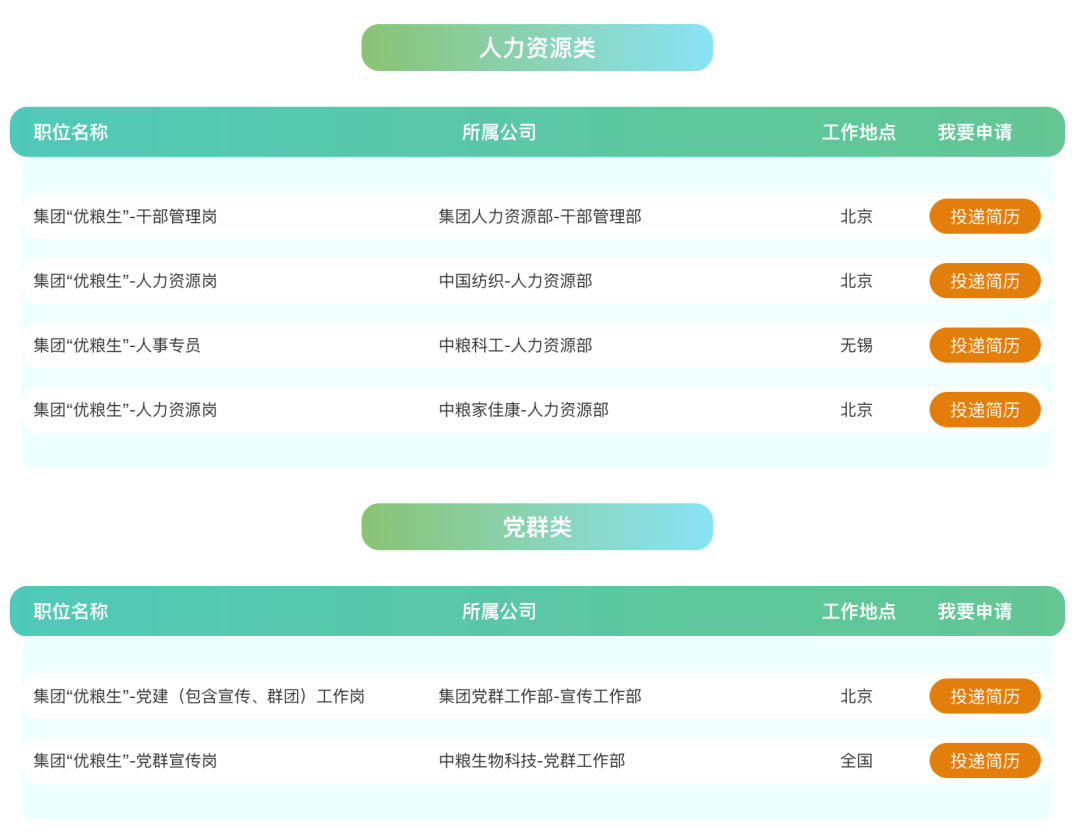Apply to the 中国纺织 人力资源岗 position
Image resolution: width=1080 pixels, height=836 pixels.
click(984, 281)
